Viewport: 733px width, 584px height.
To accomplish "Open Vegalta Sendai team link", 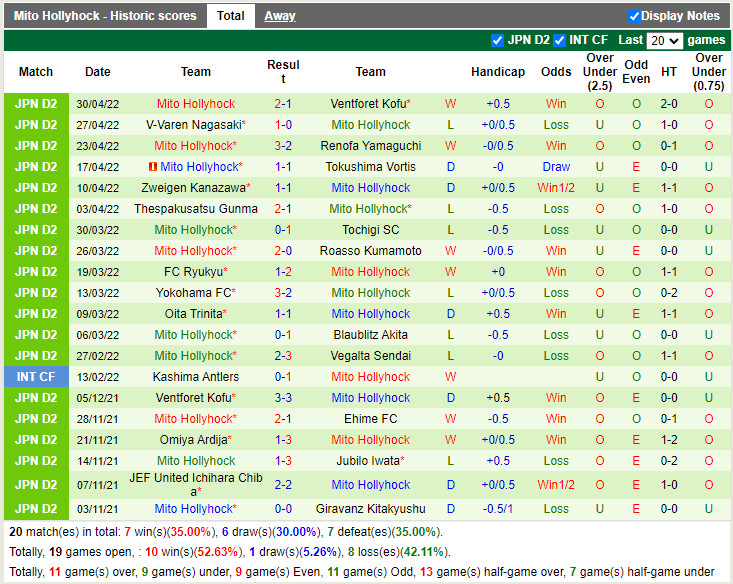I will coord(371,356).
